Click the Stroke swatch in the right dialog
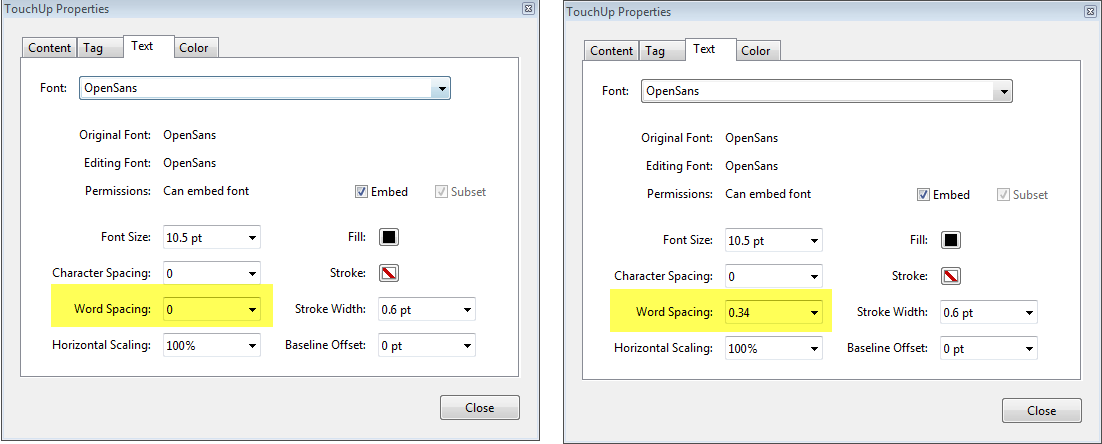 [951, 275]
